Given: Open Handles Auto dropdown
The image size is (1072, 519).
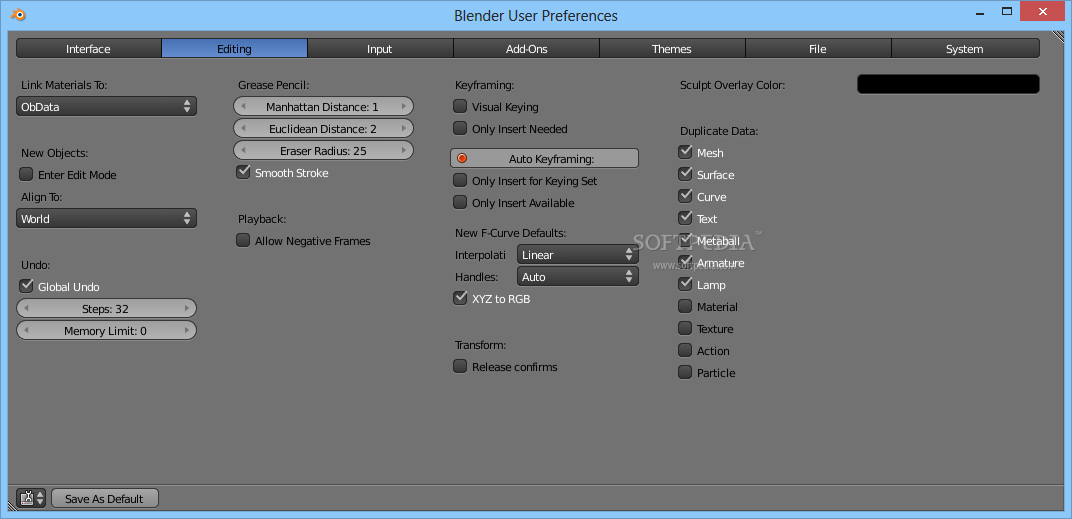Looking at the screenshot, I should pos(578,276).
